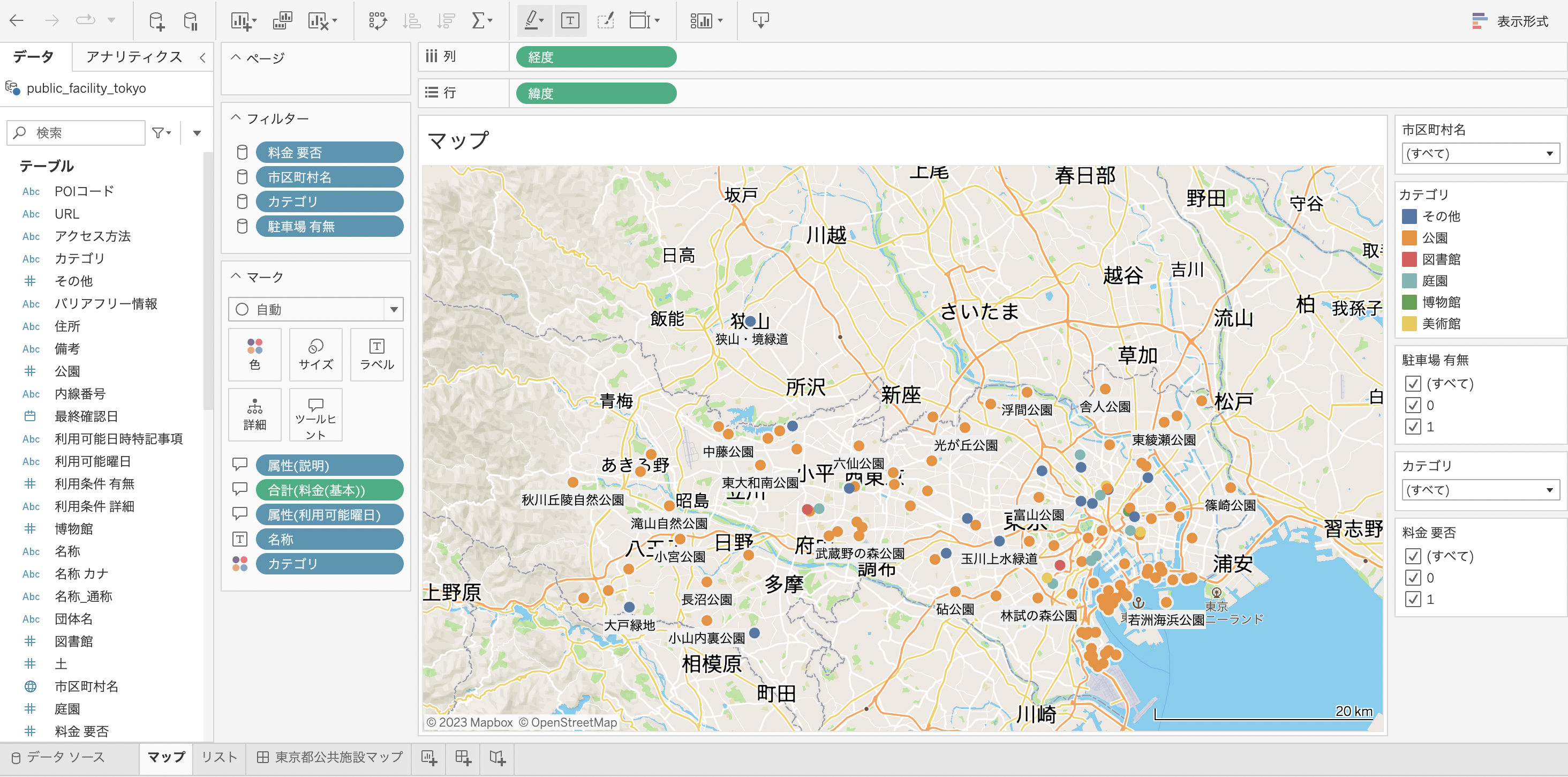Click the swap rows and columns icon
Screen dimensions: 1568x777
(378, 21)
